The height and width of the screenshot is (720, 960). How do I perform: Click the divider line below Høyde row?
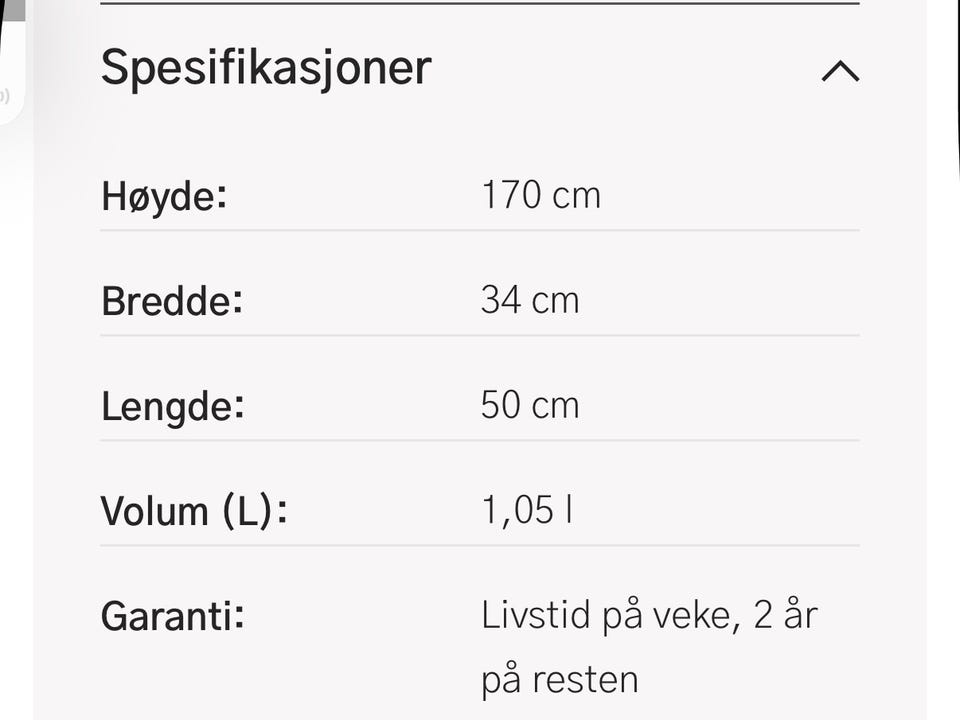click(480, 230)
